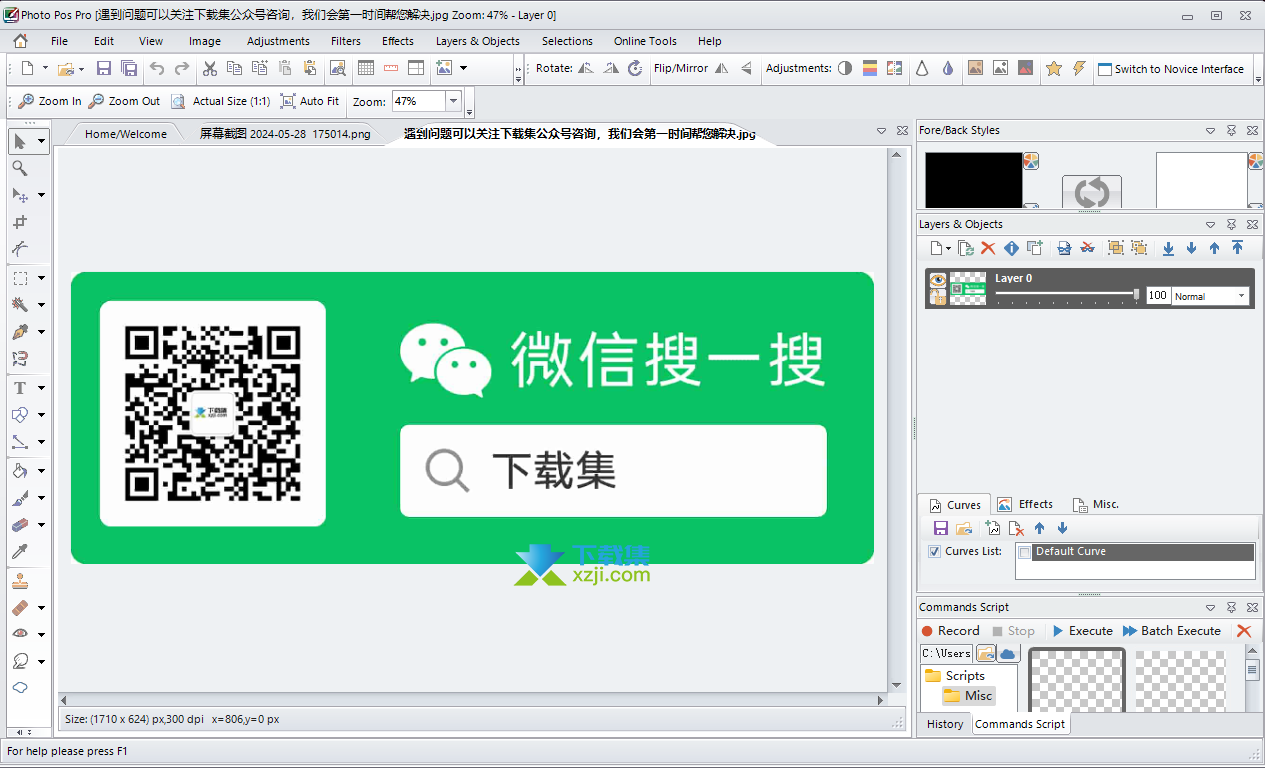1265x768 pixels.
Task: Toggle visibility of Layer 0
Action: tap(938, 280)
